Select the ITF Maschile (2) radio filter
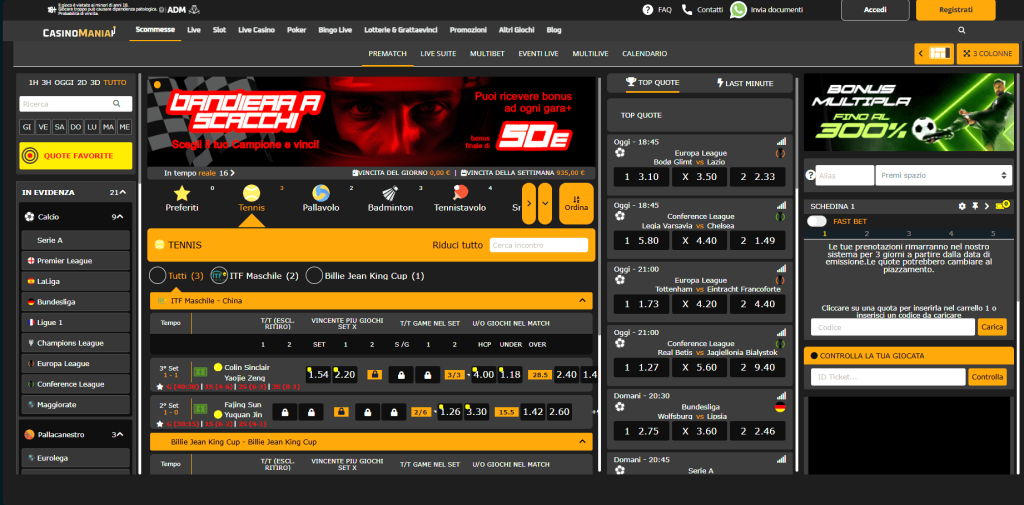This screenshot has width=1024, height=505. click(x=219, y=276)
